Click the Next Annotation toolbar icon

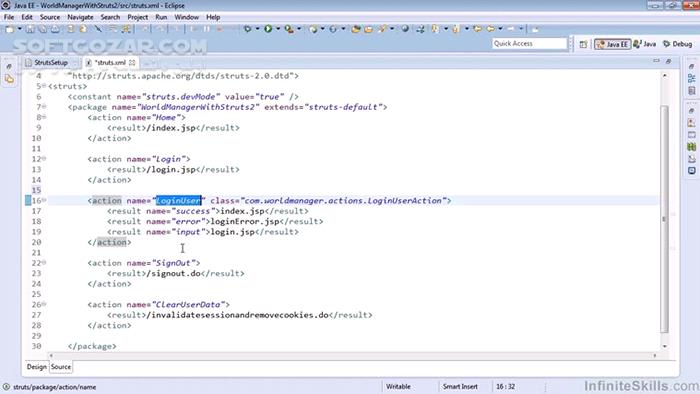(435, 29)
